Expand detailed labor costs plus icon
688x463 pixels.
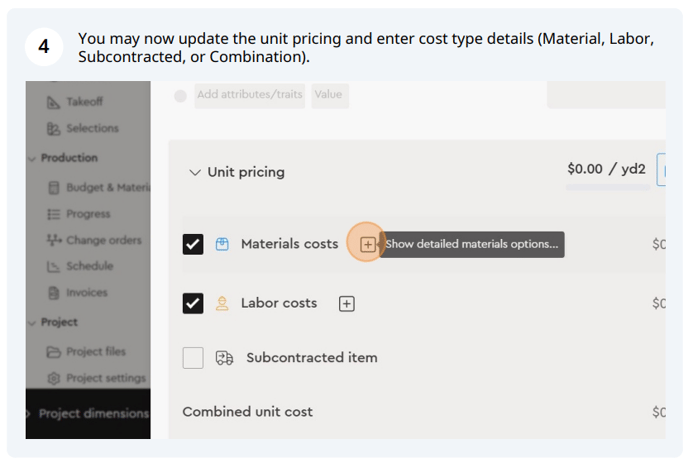[x=347, y=303]
